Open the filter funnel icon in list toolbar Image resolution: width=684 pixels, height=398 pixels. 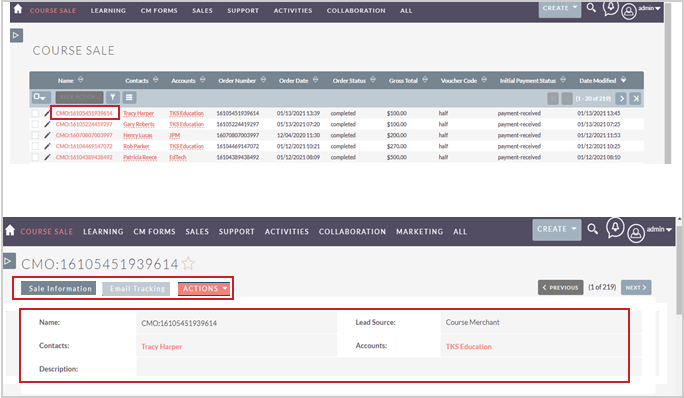coord(113,97)
